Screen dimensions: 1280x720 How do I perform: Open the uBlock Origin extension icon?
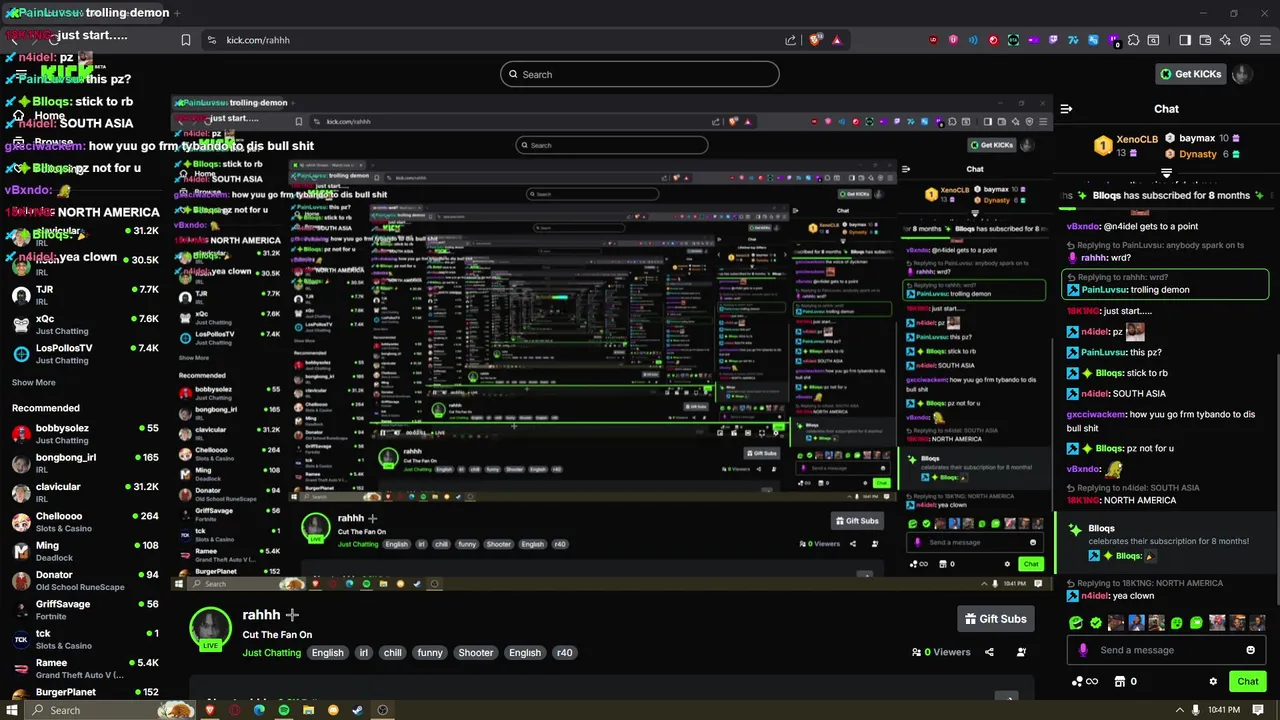(934, 40)
